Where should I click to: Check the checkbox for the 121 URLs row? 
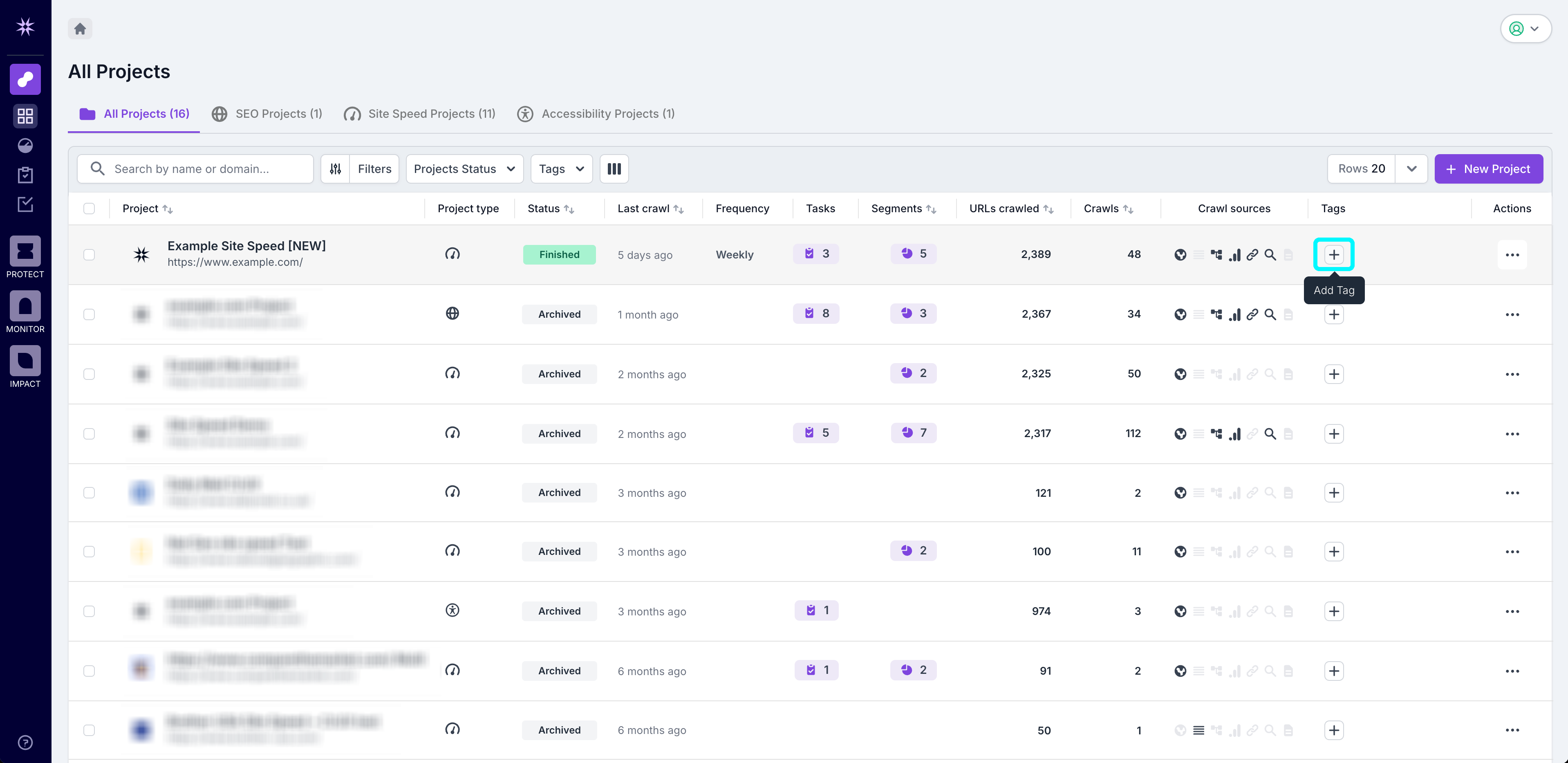tap(89, 493)
